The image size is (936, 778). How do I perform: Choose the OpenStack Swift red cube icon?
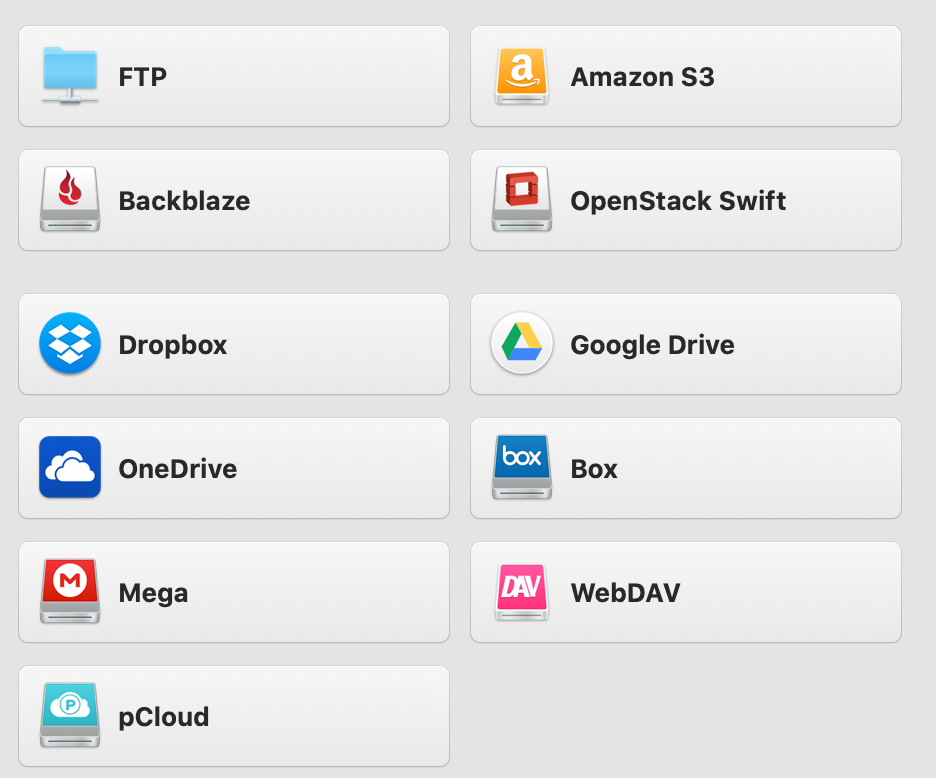[x=522, y=199]
